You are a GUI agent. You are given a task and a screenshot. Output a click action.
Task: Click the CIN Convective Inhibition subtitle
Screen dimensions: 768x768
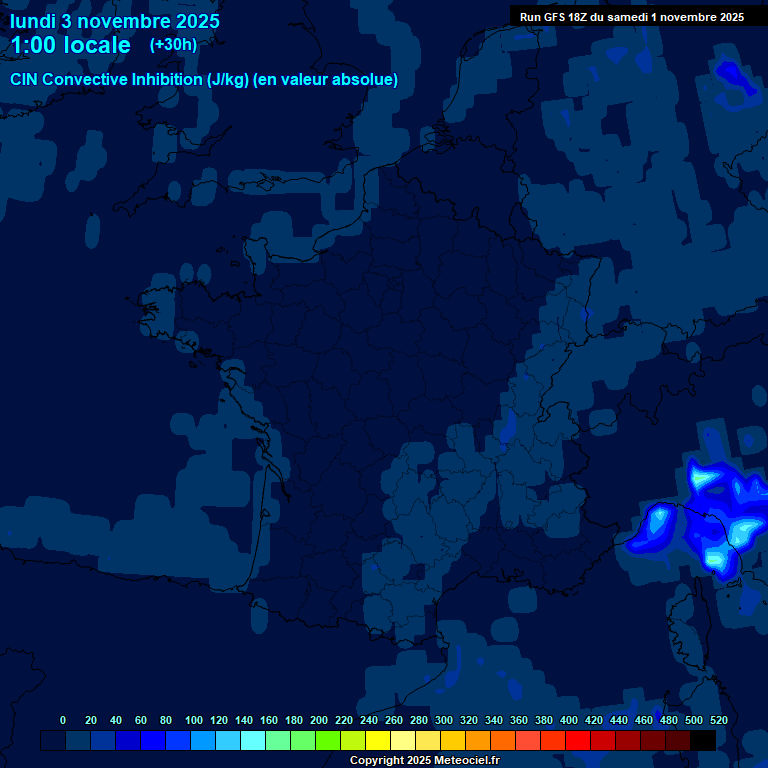pos(204,80)
